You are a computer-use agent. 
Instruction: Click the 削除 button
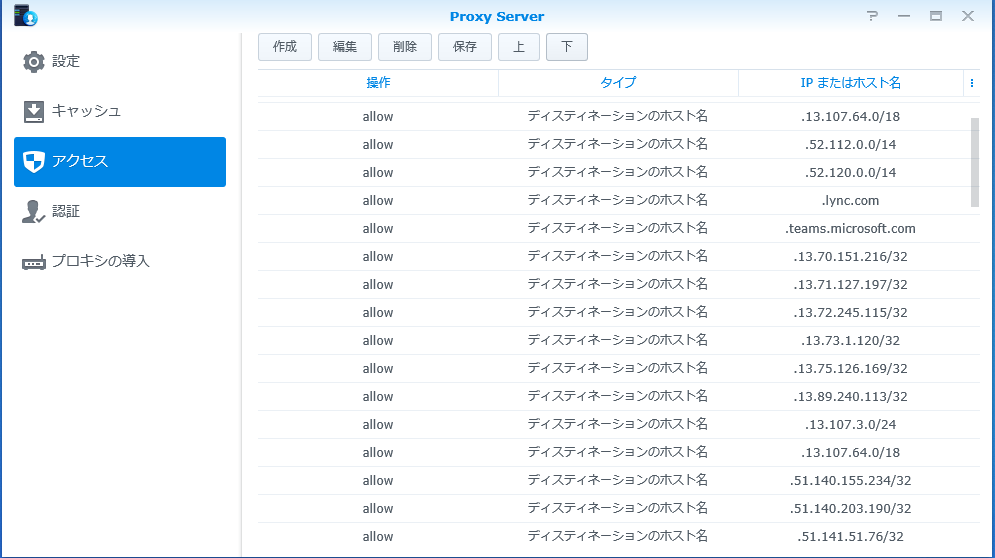pos(405,47)
